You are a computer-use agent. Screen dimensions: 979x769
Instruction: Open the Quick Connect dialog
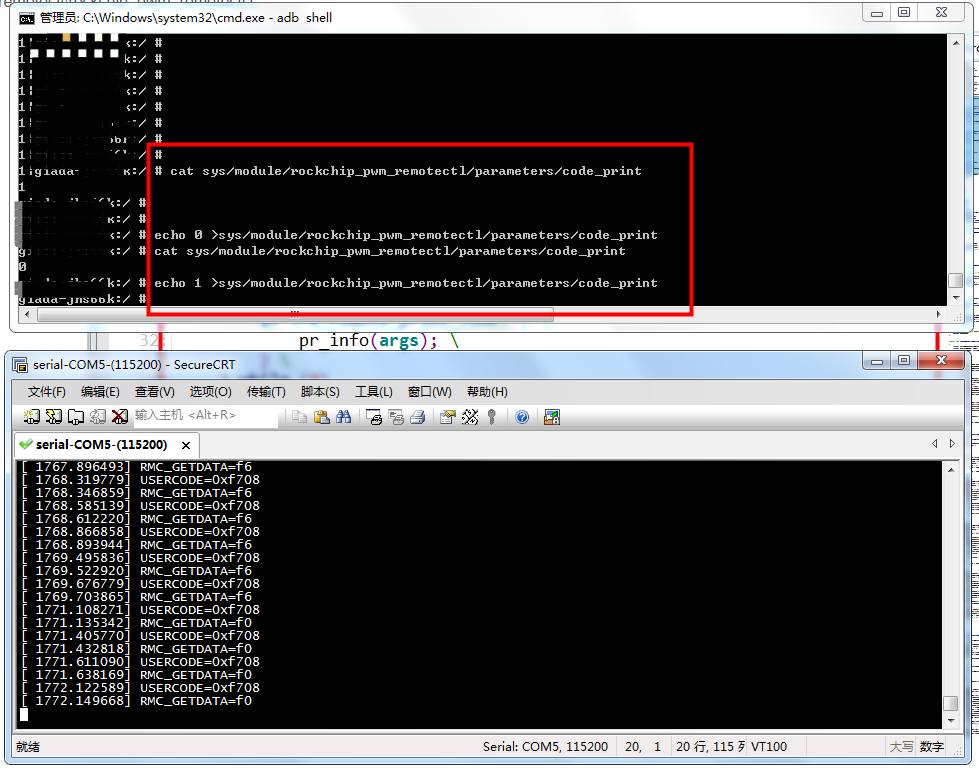click(52, 417)
